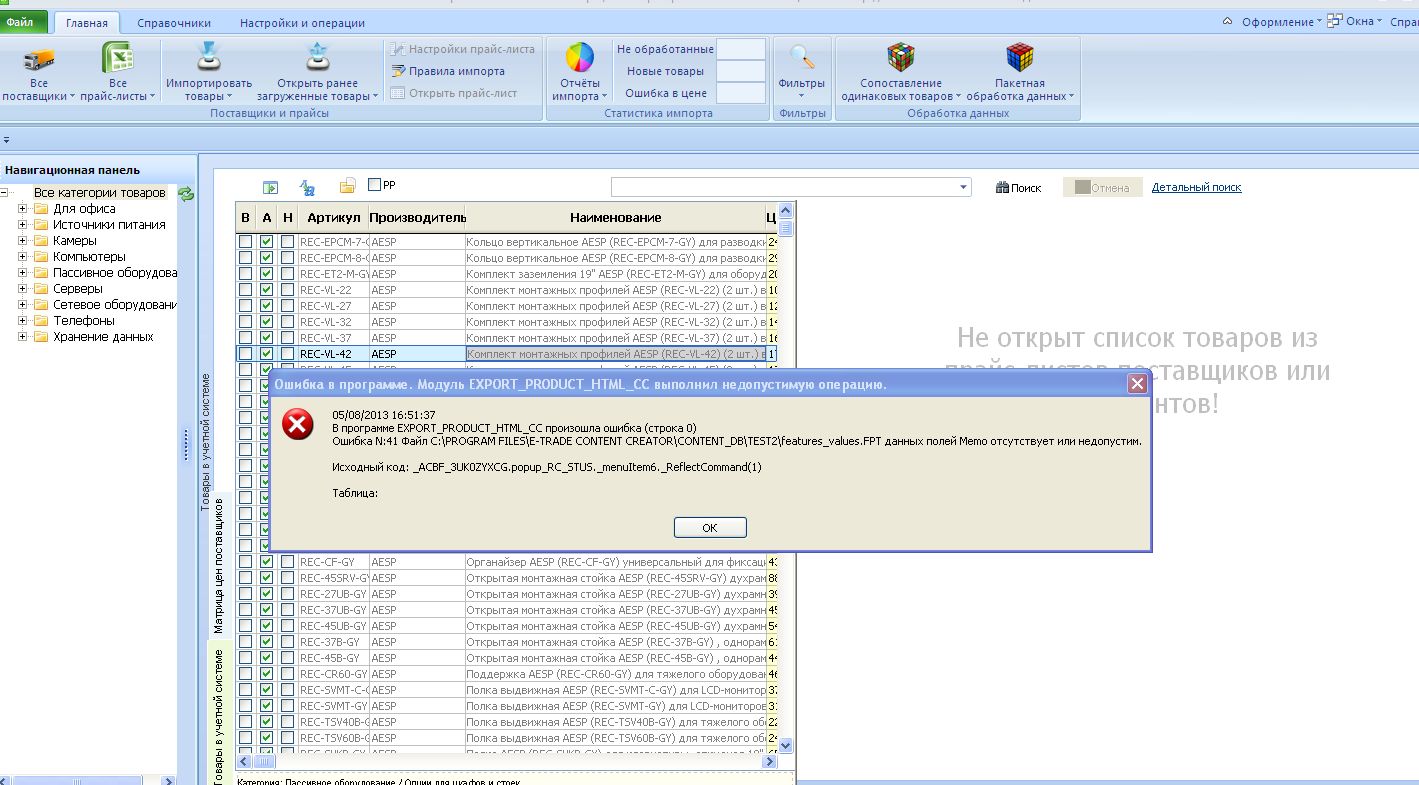Image resolution: width=1419 pixels, height=785 pixels.
Task: Check column В for REC-EPCM-7 row
Action: [x=245, y=242]
